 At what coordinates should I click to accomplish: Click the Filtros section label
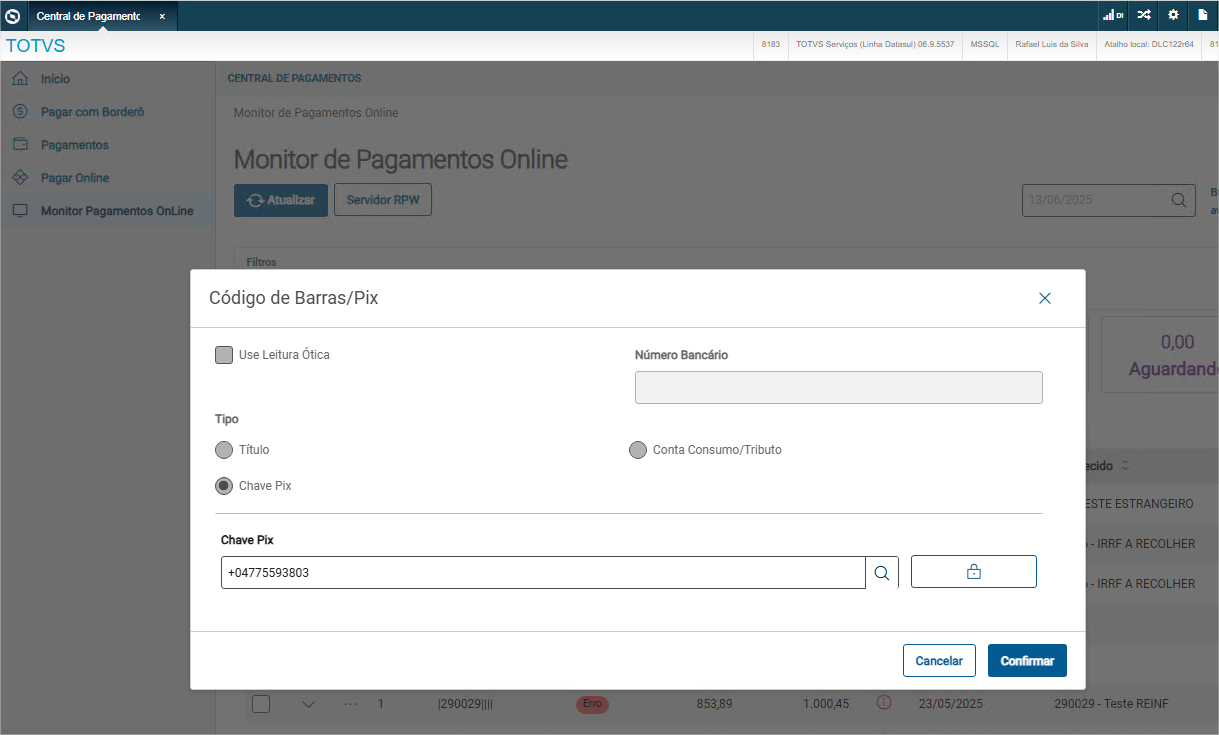point(261,262)
